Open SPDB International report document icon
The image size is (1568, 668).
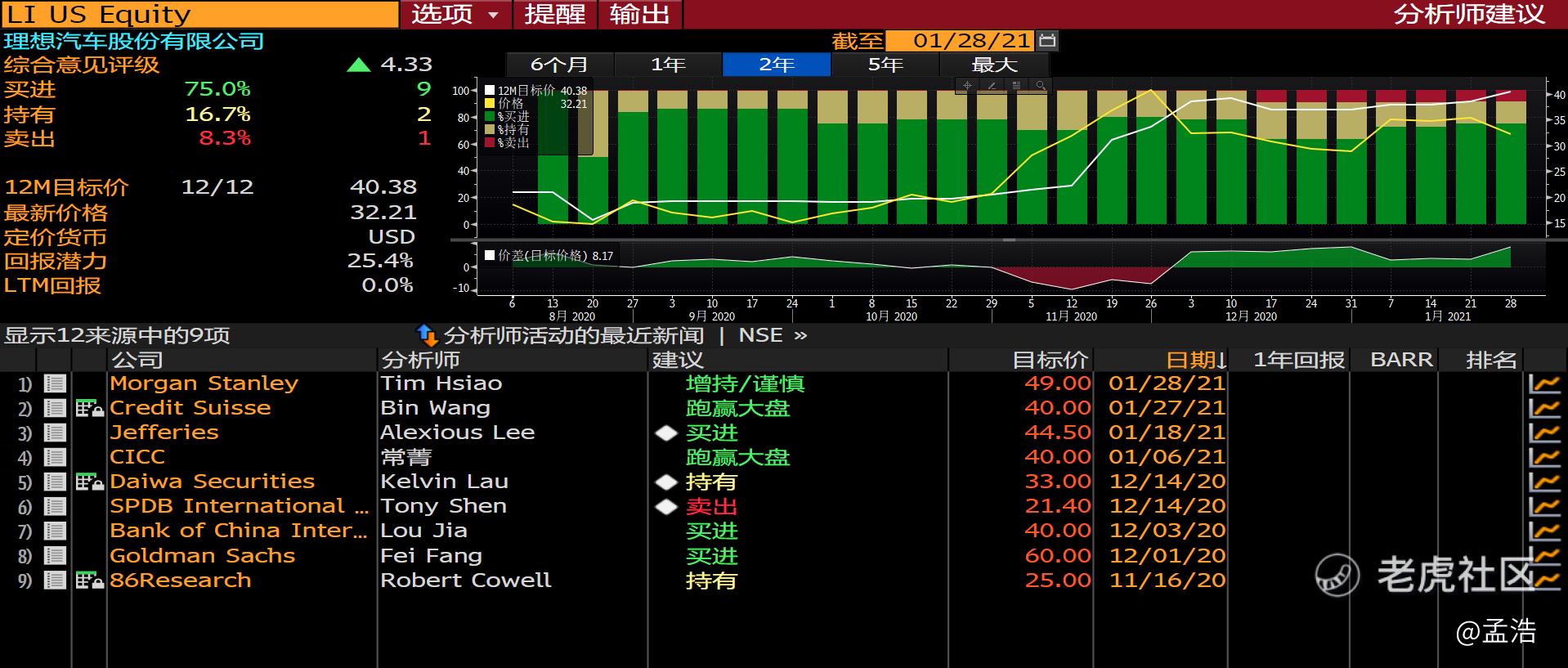click(x=55, y=506)
